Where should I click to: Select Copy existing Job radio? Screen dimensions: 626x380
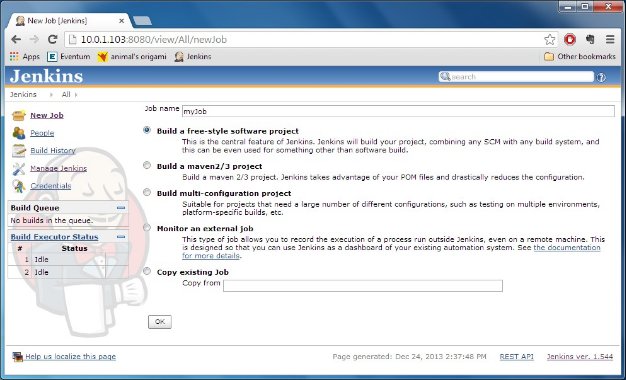point(147,271)
